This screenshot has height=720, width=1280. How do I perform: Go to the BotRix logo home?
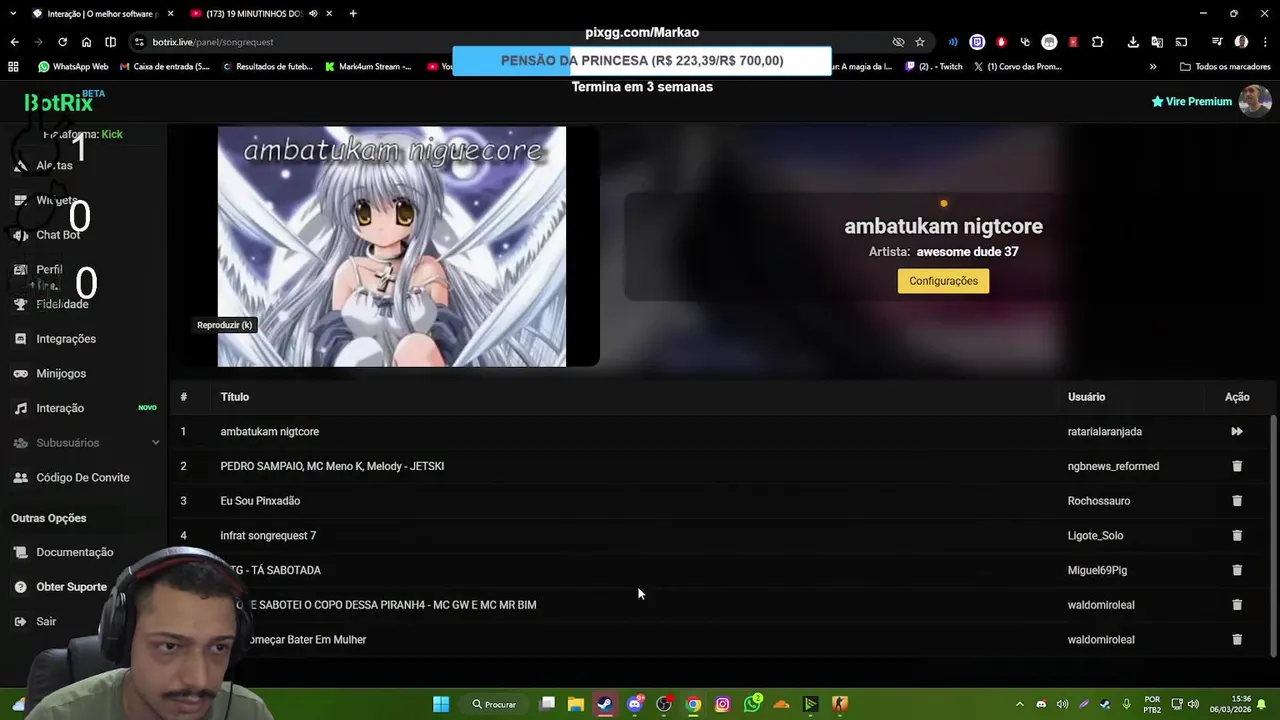point(59,102)
